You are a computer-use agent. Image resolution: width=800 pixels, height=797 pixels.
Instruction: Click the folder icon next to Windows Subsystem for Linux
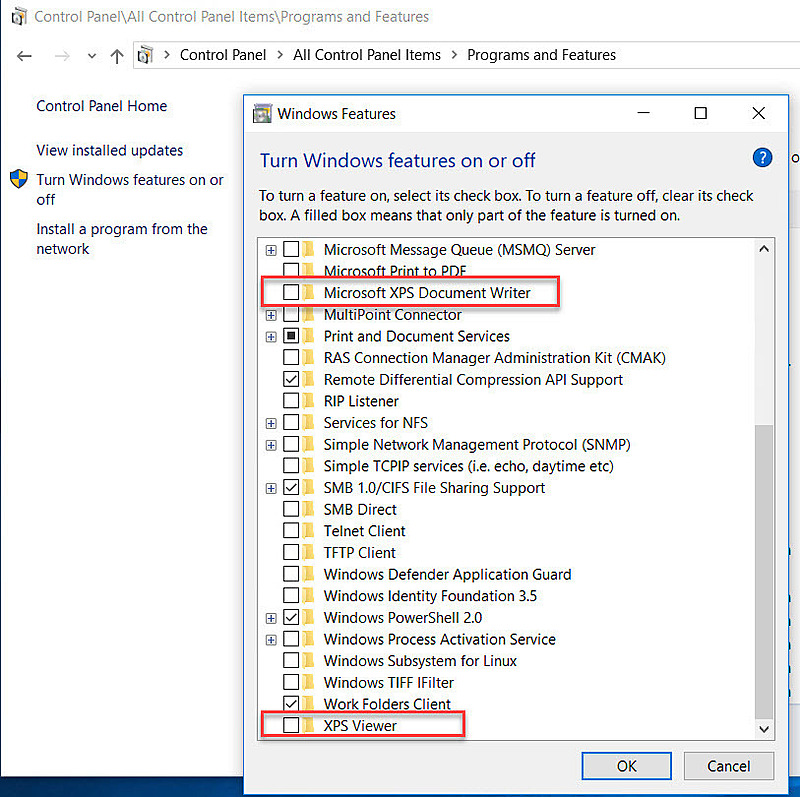click(x=306, y=660)
